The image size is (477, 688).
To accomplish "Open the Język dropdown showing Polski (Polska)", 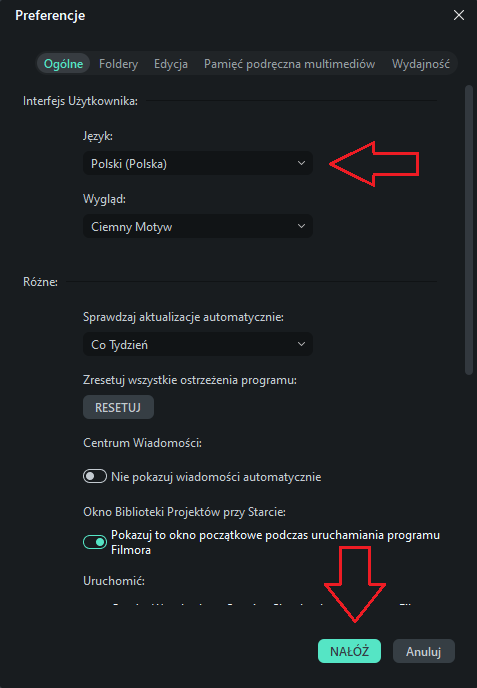I will pyautogui.click(x=198, y=163).
